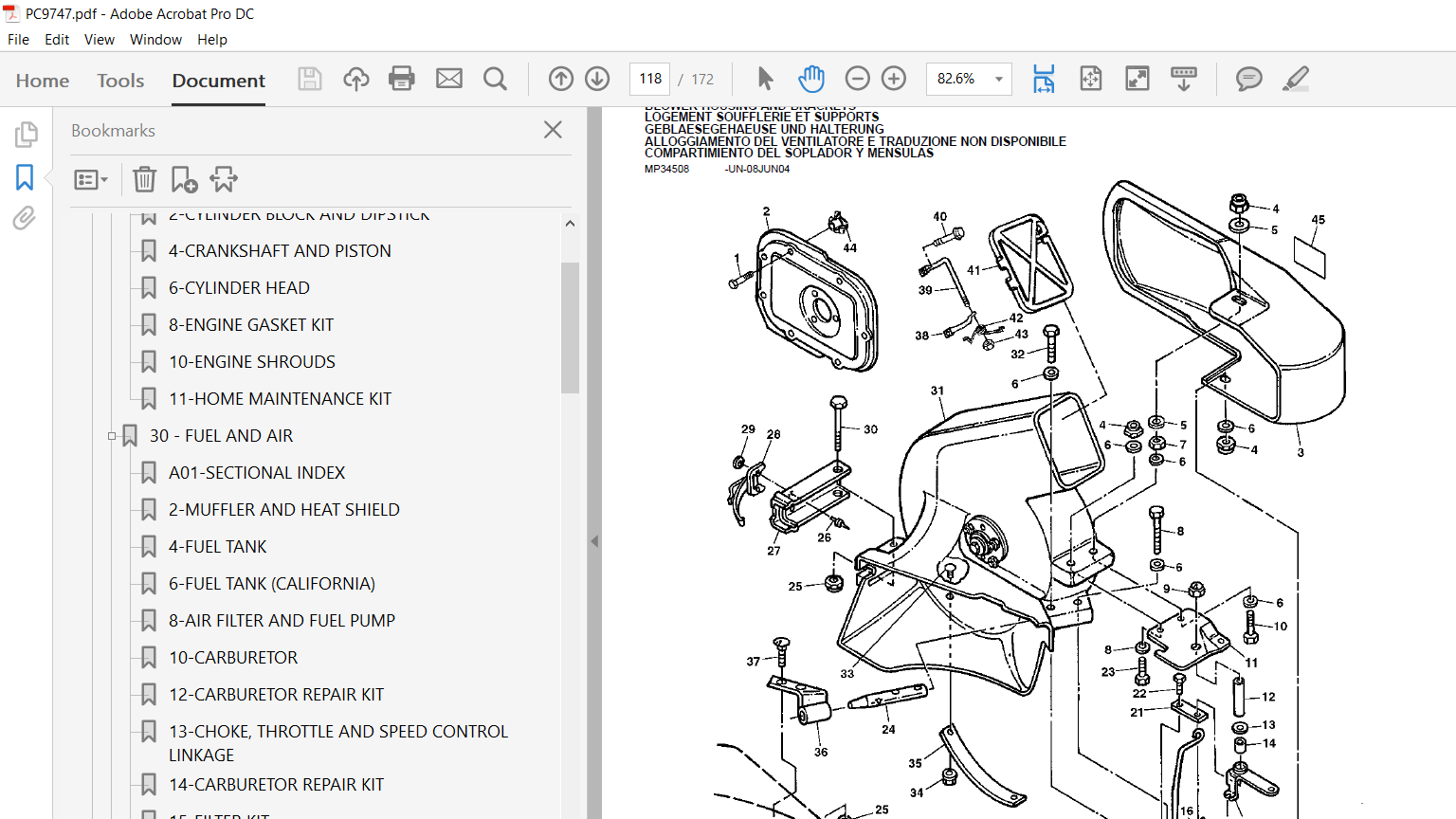Viewport: 1456px width, 819px height.
Task: Enter full screen mode icon
Action: click(x=1137, y=79)
